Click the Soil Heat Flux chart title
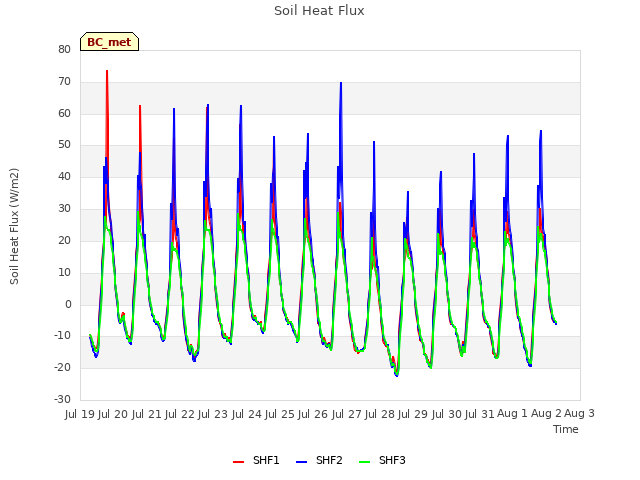The width and height of the screenshot is (640, 480). [319, 11]
